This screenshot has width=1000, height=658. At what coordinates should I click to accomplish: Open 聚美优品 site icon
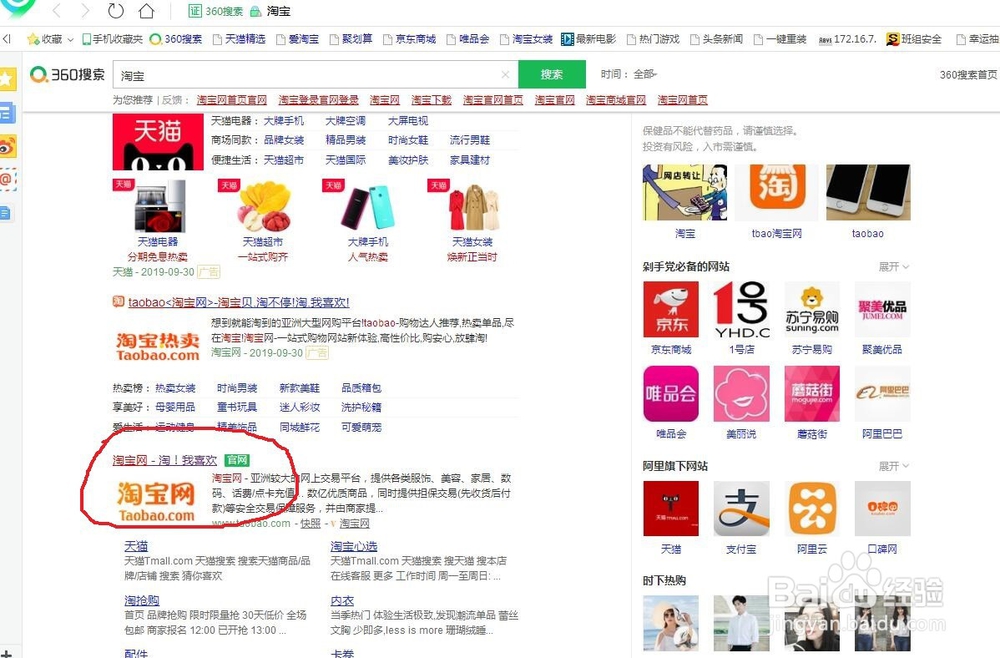[x=882, y=310]
